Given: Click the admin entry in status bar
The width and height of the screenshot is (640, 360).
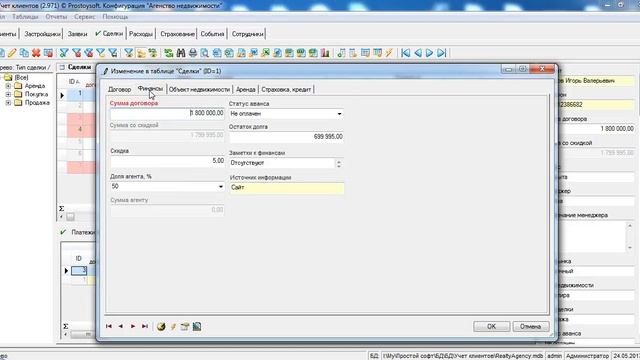Looking at the screenshot, I should click(555, 356).
